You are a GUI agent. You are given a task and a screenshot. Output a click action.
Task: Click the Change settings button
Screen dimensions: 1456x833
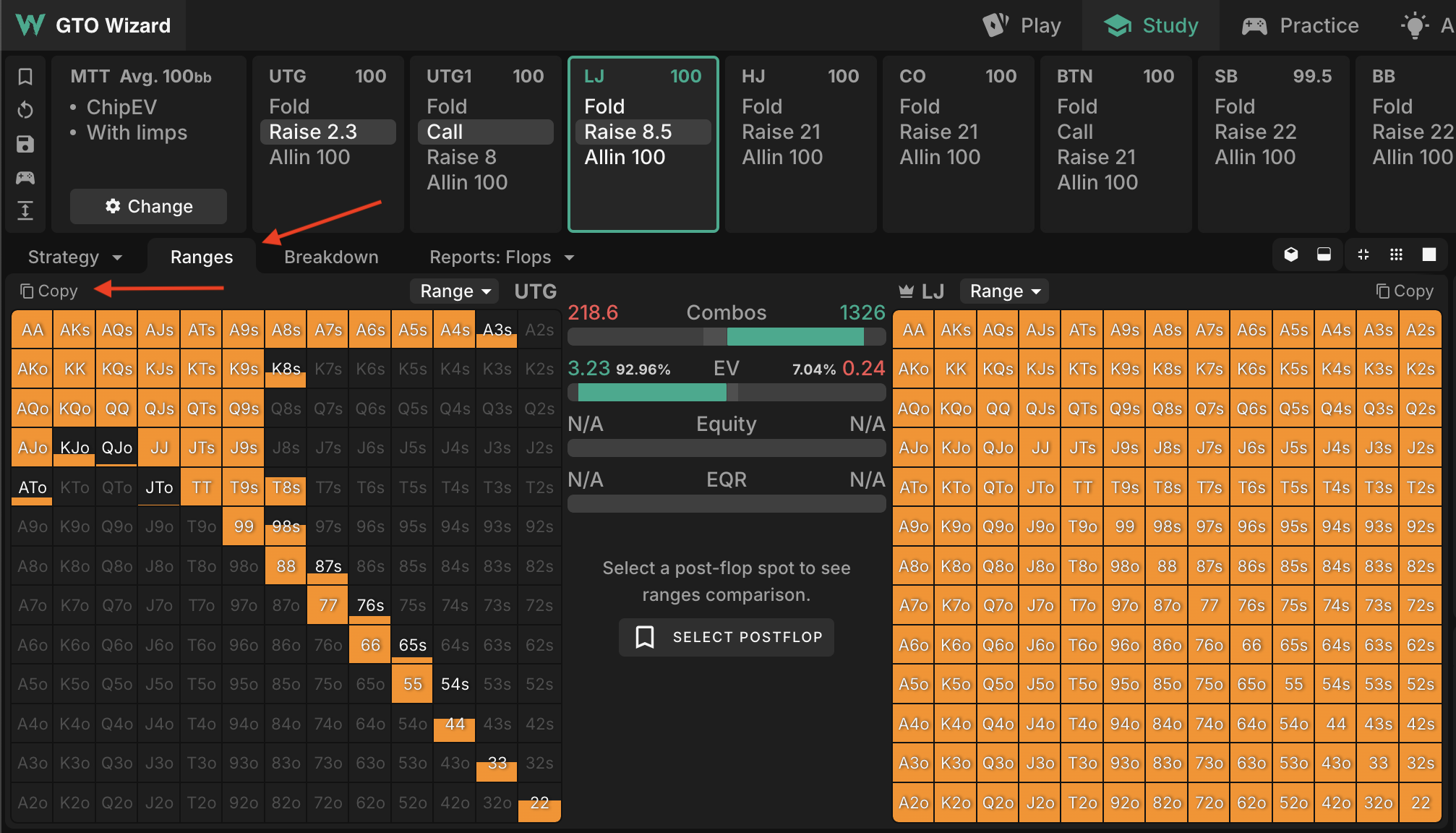148,206
